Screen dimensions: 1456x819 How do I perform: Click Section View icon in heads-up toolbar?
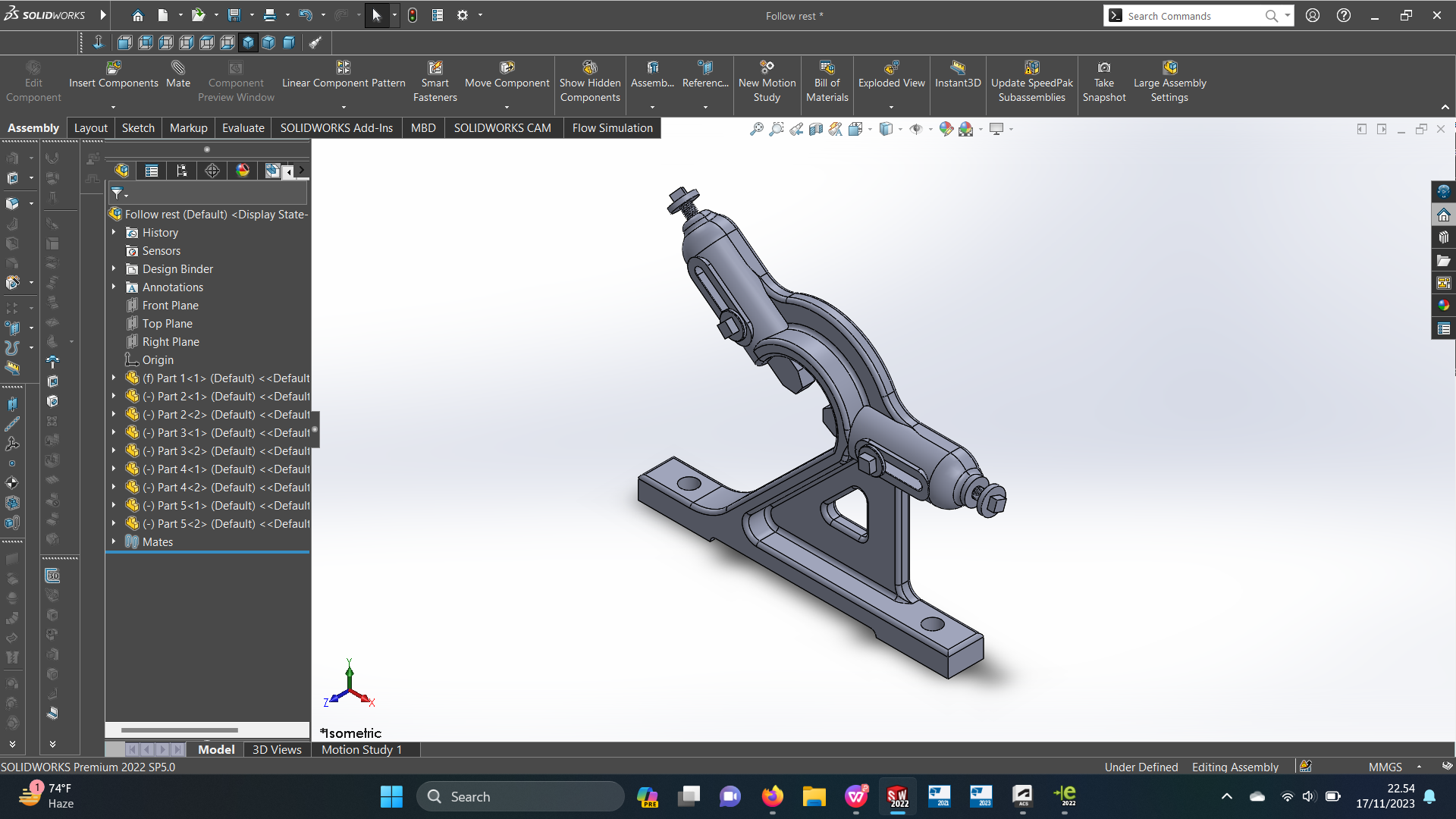[x=816, y=129]
